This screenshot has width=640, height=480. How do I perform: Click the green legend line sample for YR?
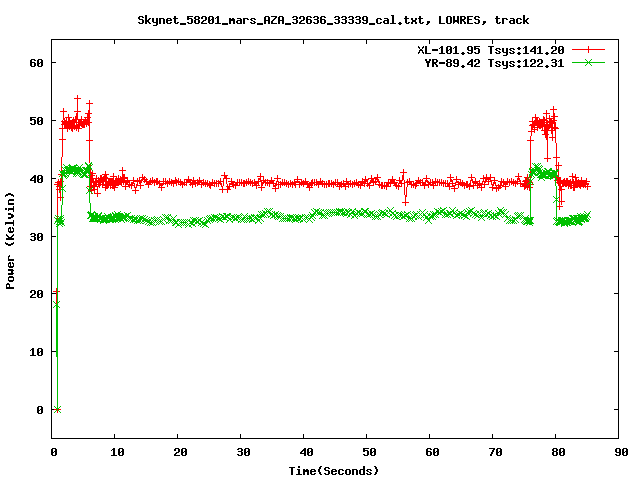tap(588, 62)
